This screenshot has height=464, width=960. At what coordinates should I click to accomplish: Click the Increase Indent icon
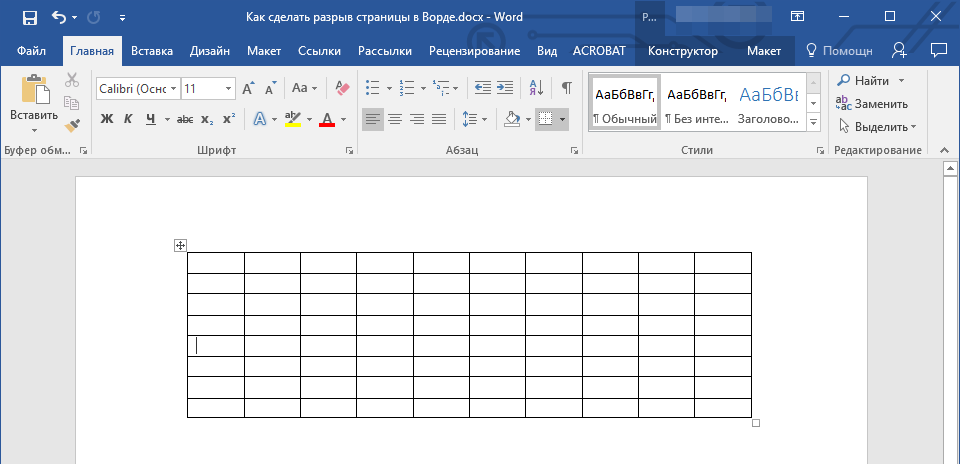click(x=505, y=89)
